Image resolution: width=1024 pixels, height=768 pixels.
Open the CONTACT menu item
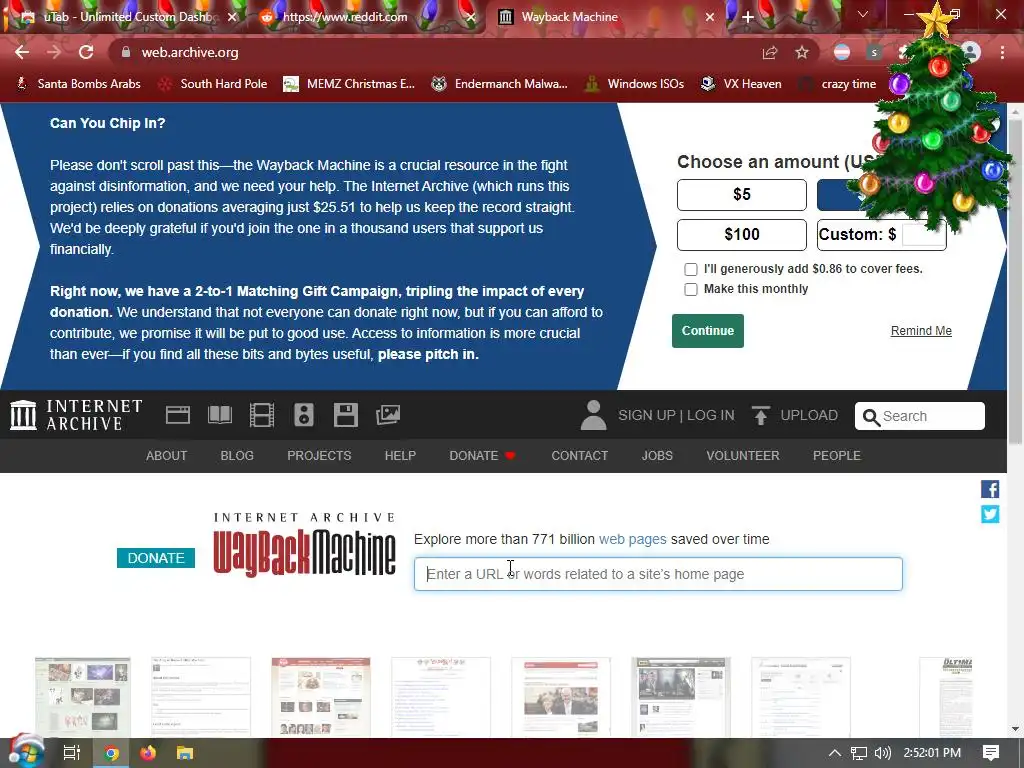pos(580,455)
